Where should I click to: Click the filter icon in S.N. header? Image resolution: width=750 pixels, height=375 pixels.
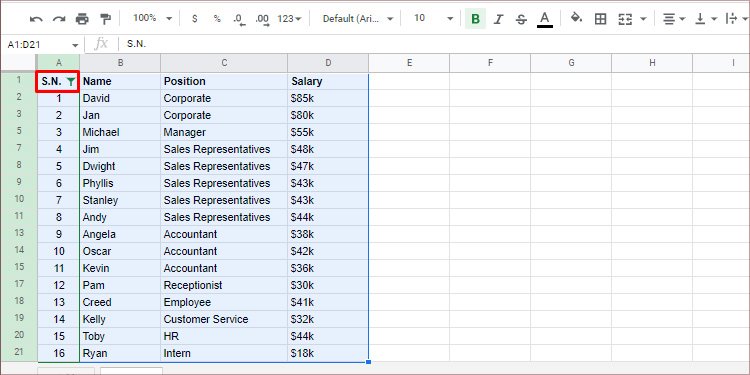click(71, 82)
